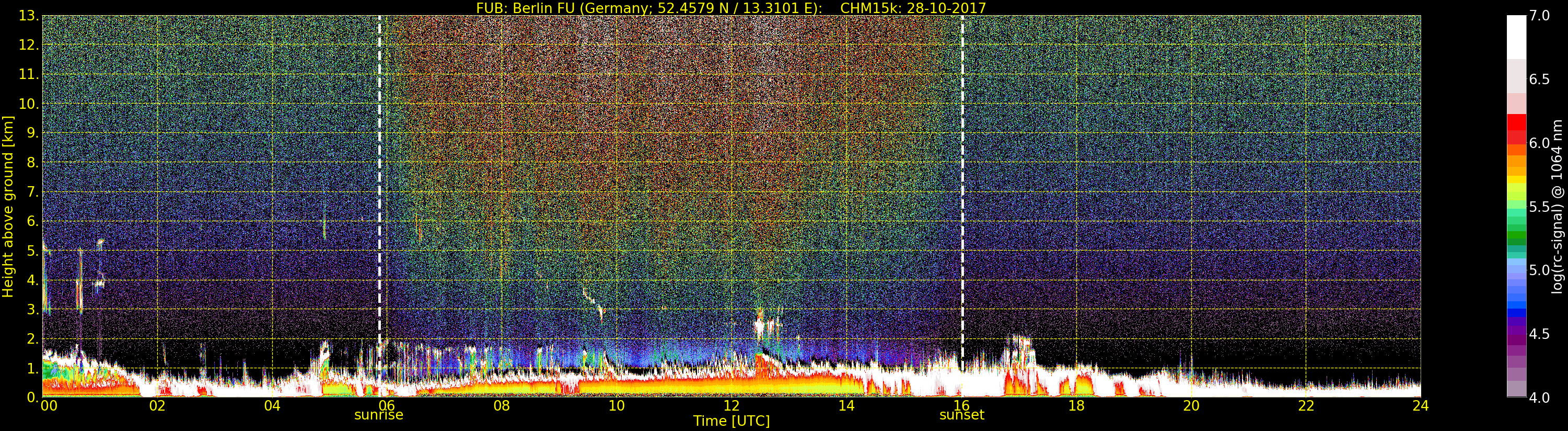Click the "00" time axis tick label
This screenshot has height=431, width=1568.
49,406
